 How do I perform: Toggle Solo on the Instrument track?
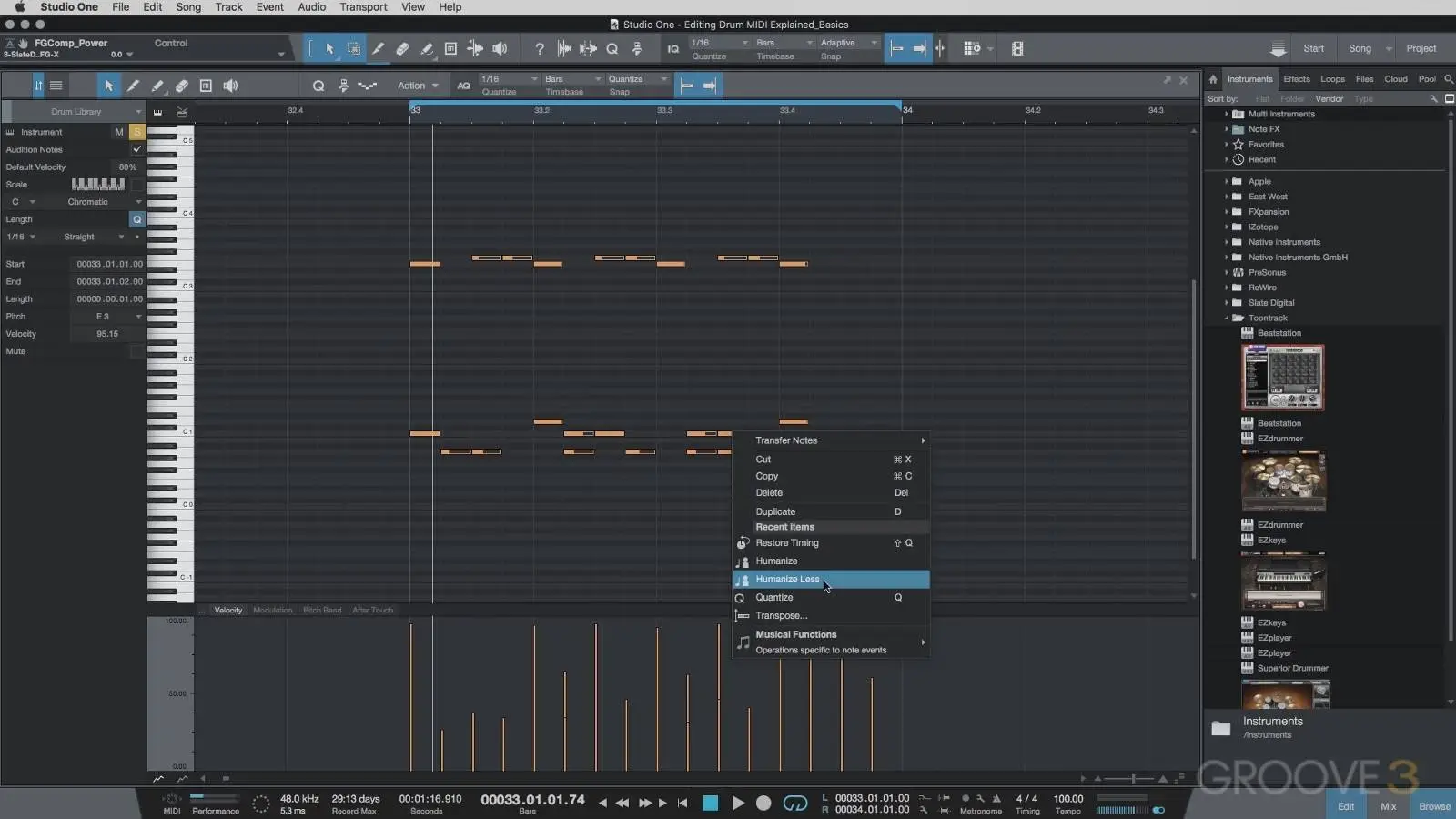136,132
